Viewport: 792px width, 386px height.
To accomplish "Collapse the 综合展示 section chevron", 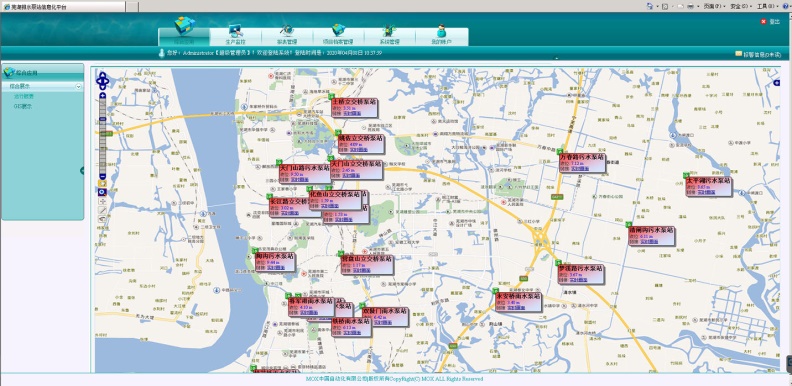I will (78, 87).
